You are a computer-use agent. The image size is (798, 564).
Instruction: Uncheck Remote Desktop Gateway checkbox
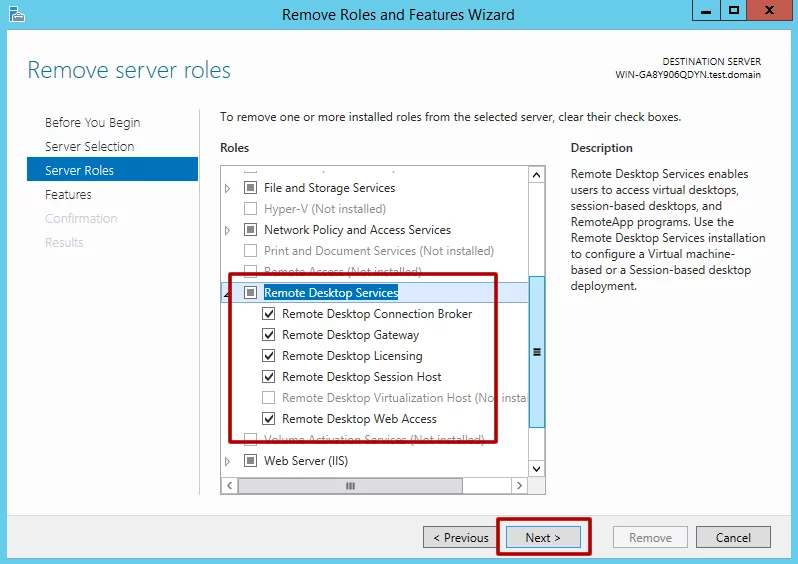tap(269, 335)
